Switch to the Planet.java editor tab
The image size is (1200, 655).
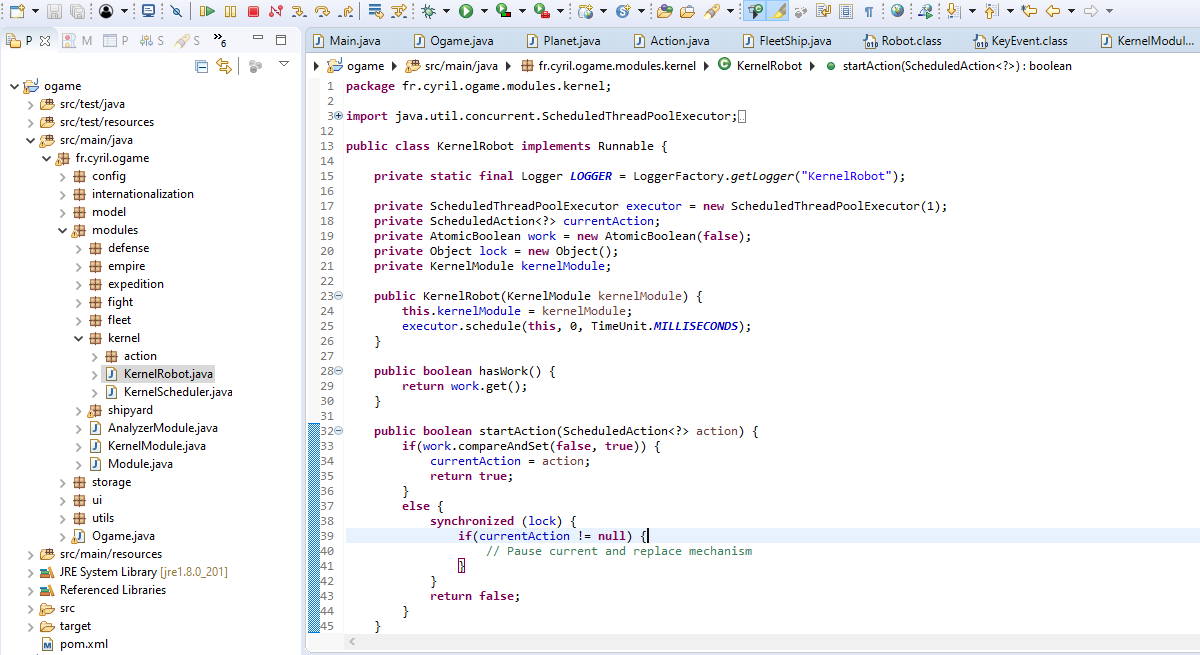[561, 41]
